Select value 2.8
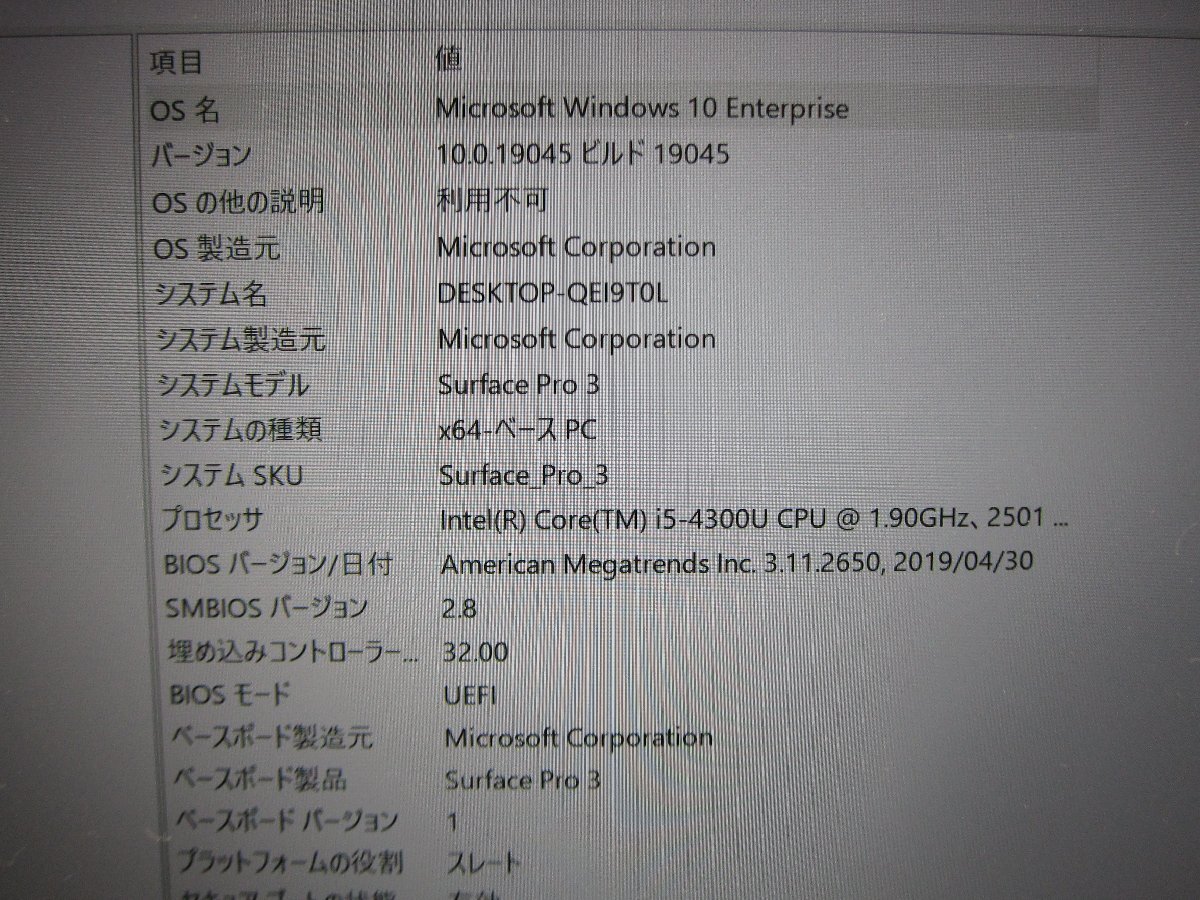Image resolution: width=1200 pixels, height=900 pixels. 459,607
